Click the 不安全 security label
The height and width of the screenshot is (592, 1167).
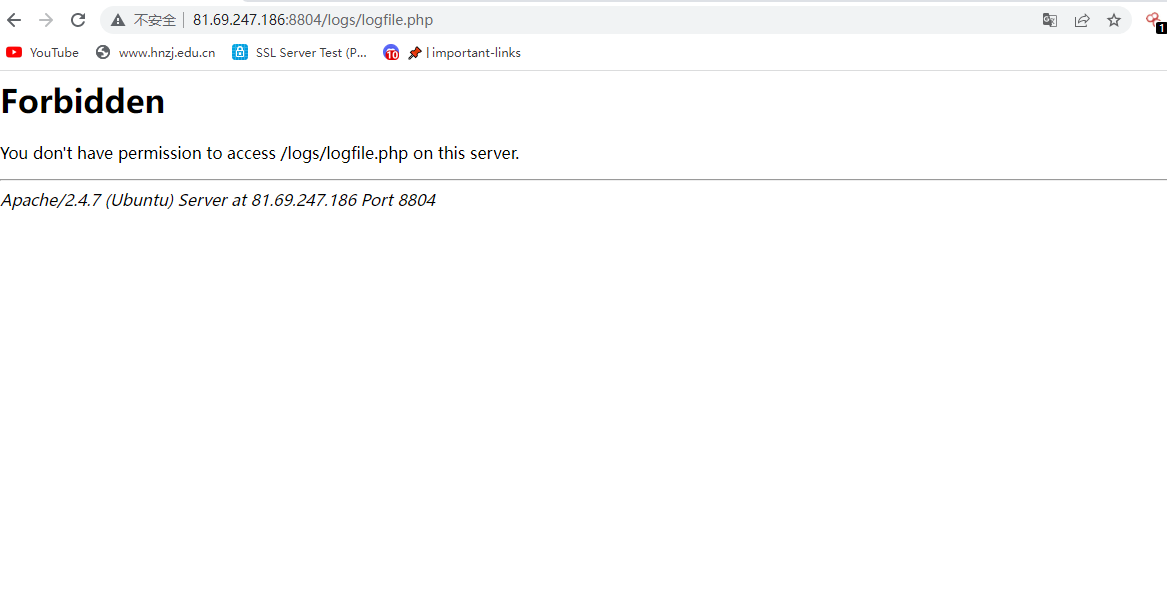point(154,20)
